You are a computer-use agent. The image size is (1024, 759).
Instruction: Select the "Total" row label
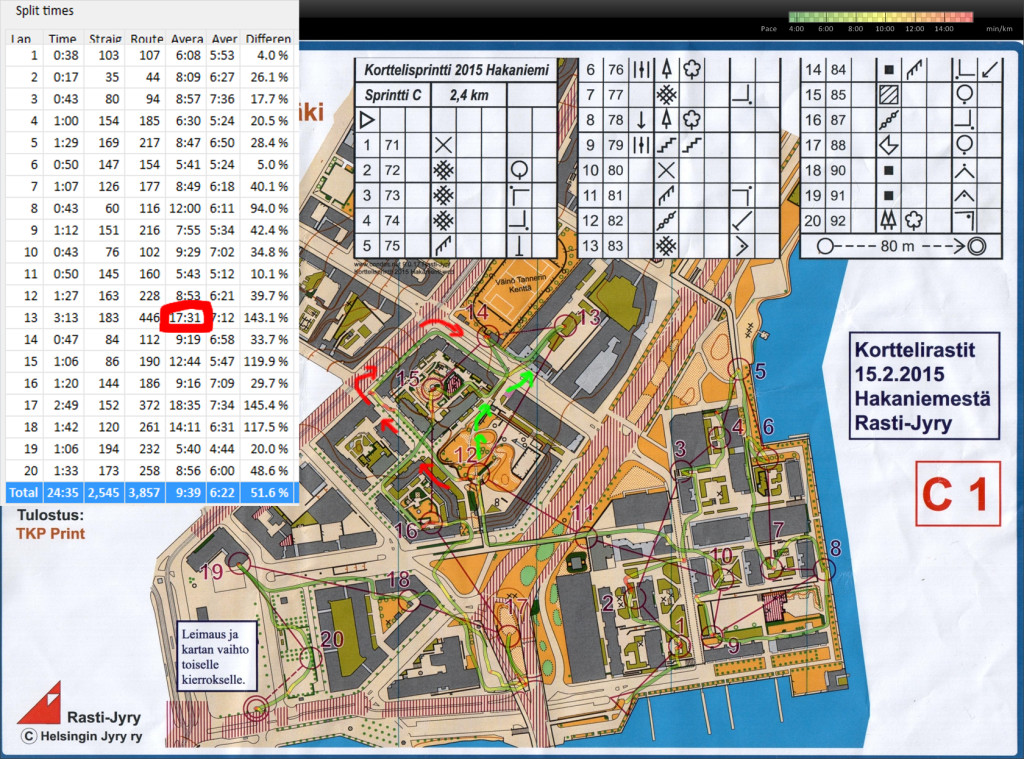tap(24, 493)
